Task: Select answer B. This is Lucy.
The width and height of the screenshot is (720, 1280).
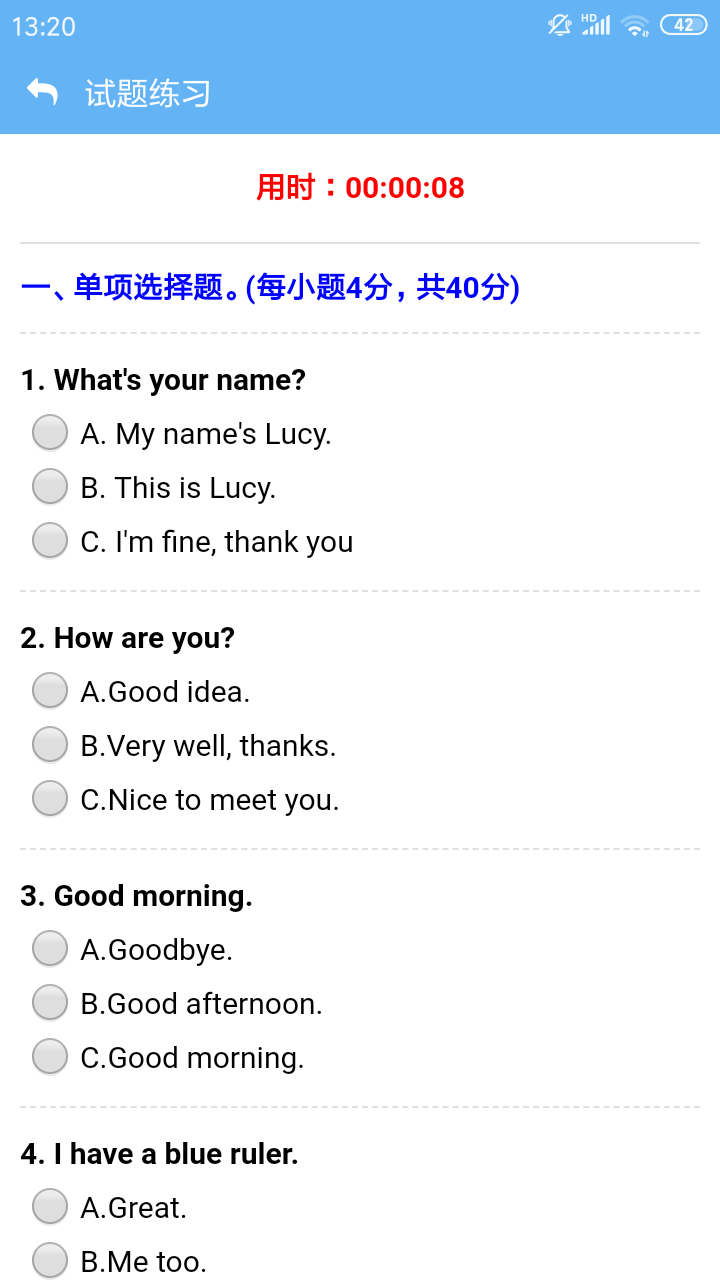Action: 50,487
